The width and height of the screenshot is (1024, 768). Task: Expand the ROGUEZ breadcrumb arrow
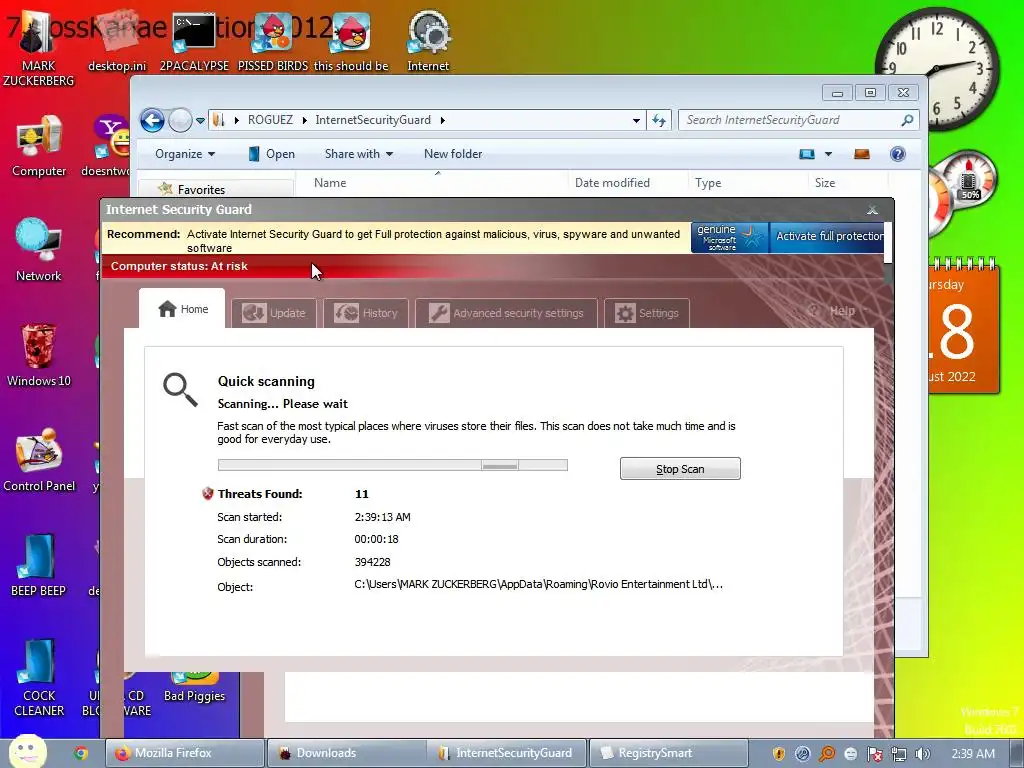click(x=304, y=120)
